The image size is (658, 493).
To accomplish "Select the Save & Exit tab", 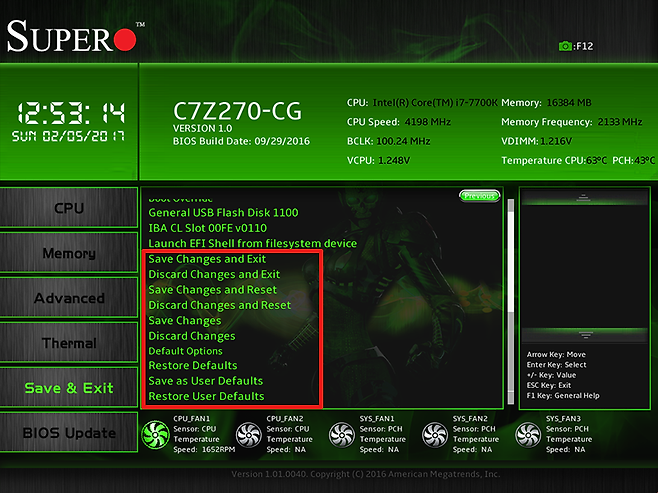I will point(69,388).
